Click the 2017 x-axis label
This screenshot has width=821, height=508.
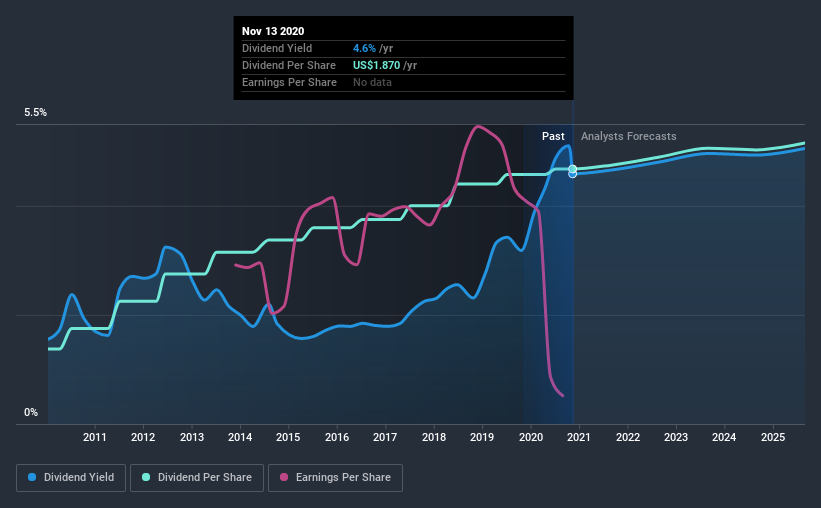coord(385,437)
